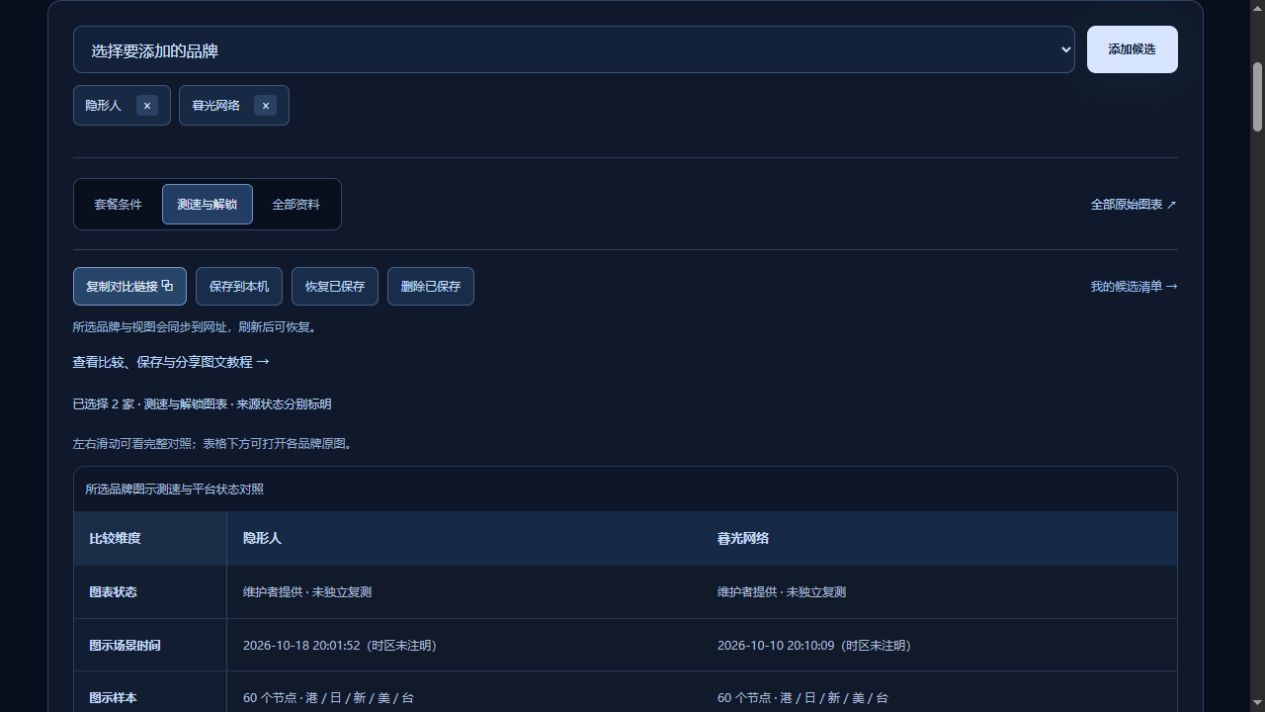
Task: Click 恢复已保存 button
Action: (x=335, y=286)
